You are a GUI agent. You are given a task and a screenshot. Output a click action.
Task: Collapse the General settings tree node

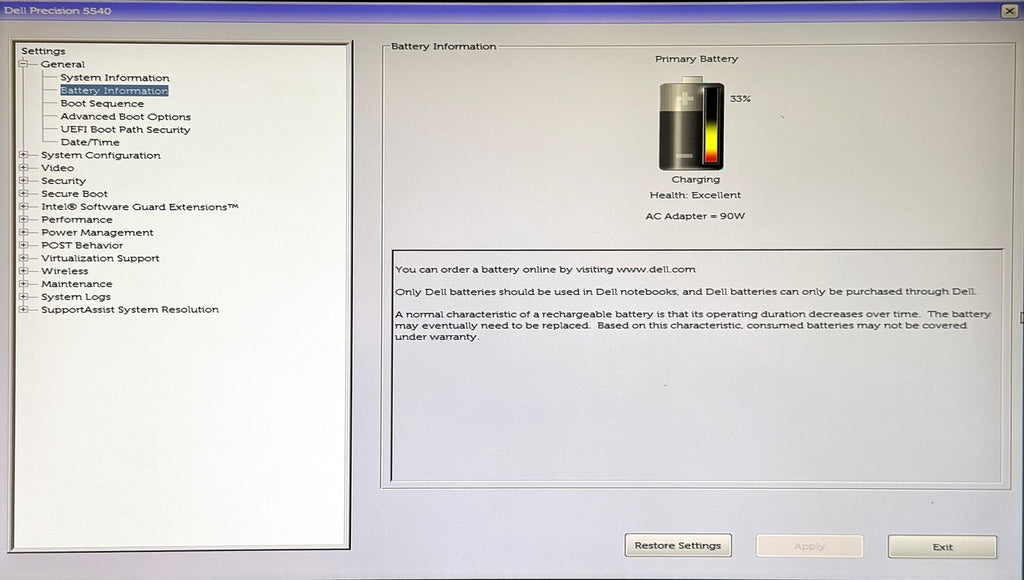(22, 64)
